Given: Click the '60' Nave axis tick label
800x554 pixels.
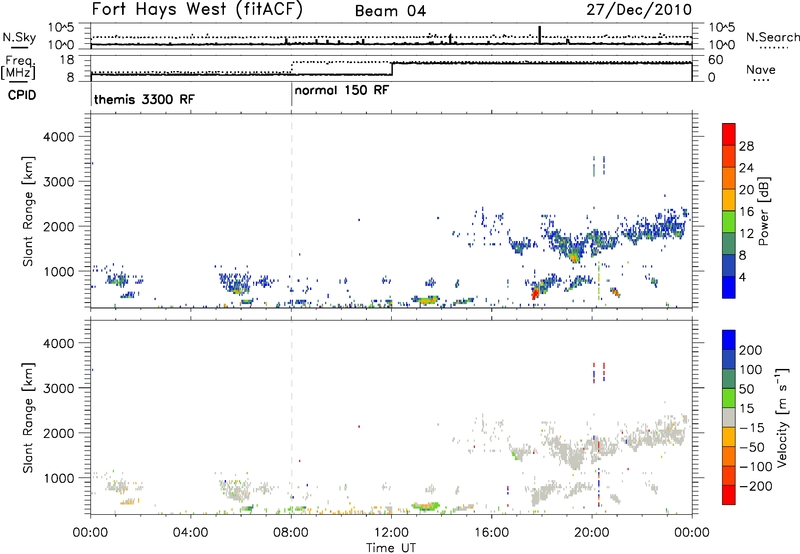Looking at the screenshot, I should coord(715,60).
